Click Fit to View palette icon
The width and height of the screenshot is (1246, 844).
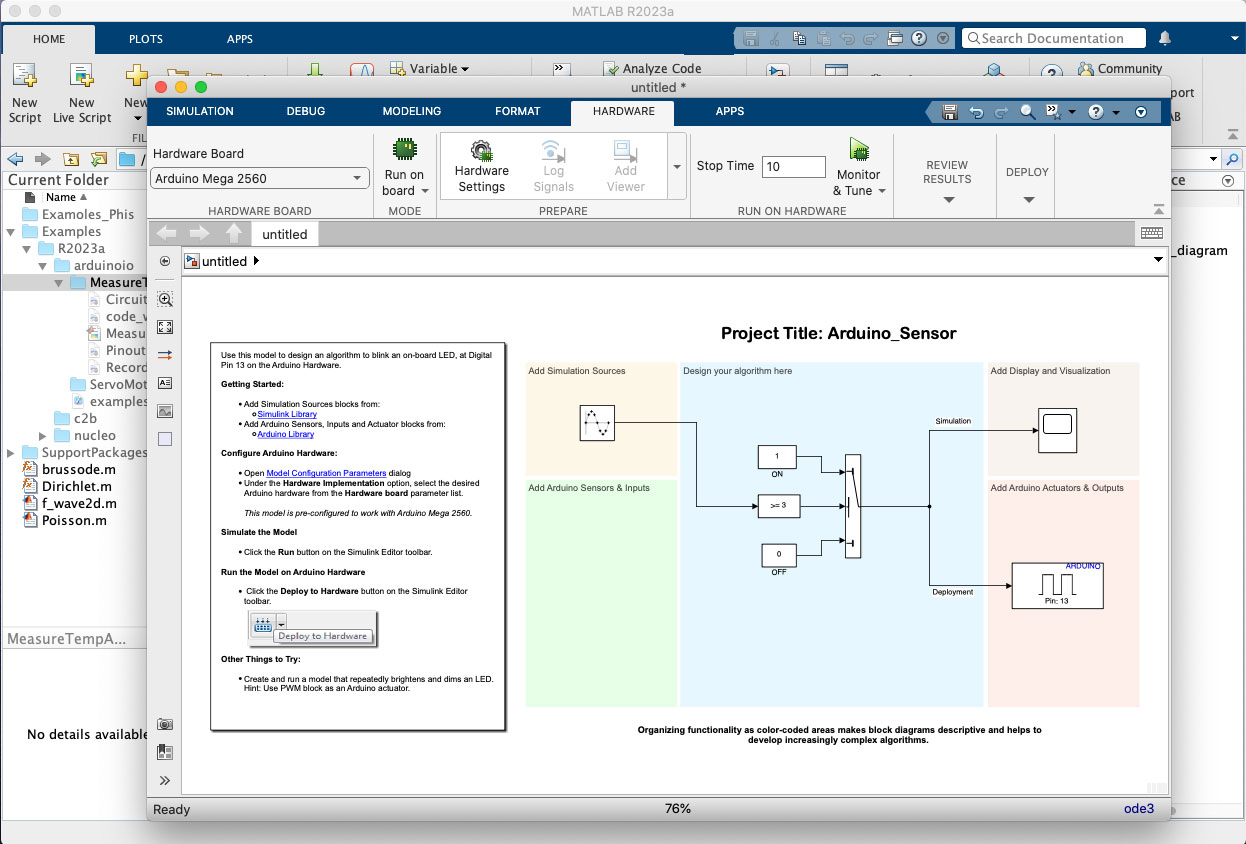click(x=166, y=327)
